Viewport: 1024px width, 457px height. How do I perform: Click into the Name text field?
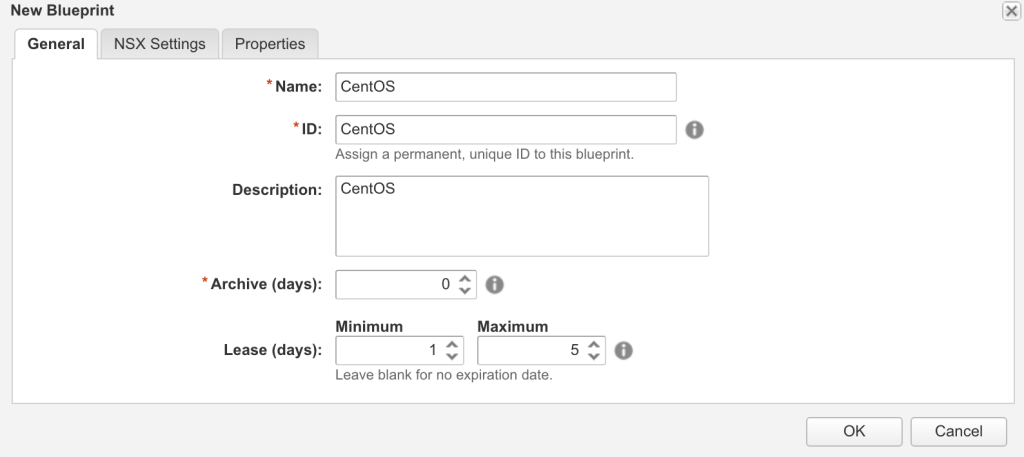[x=506, y=87]
